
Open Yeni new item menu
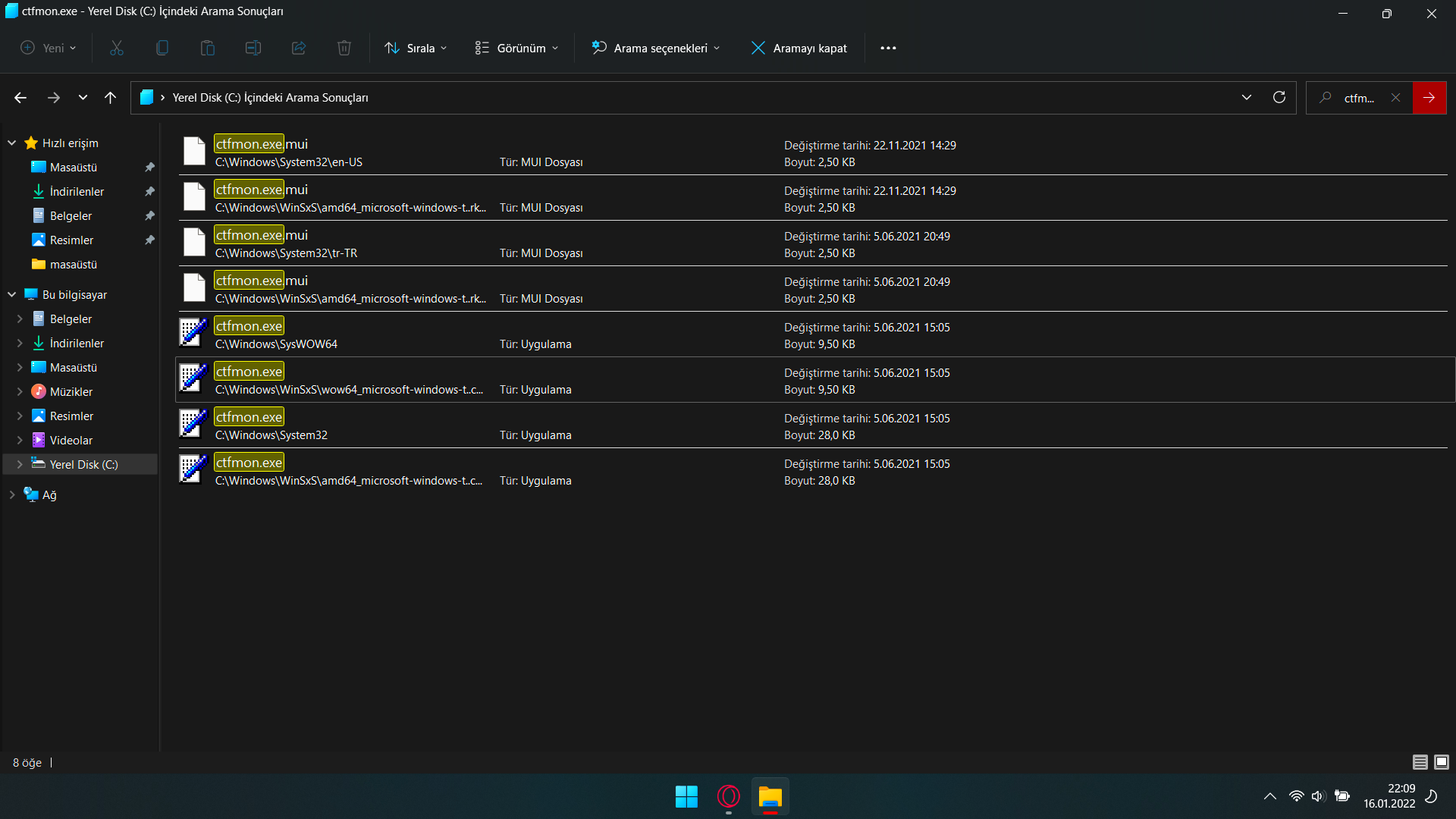pyautogui.click(x=49, y=48)
